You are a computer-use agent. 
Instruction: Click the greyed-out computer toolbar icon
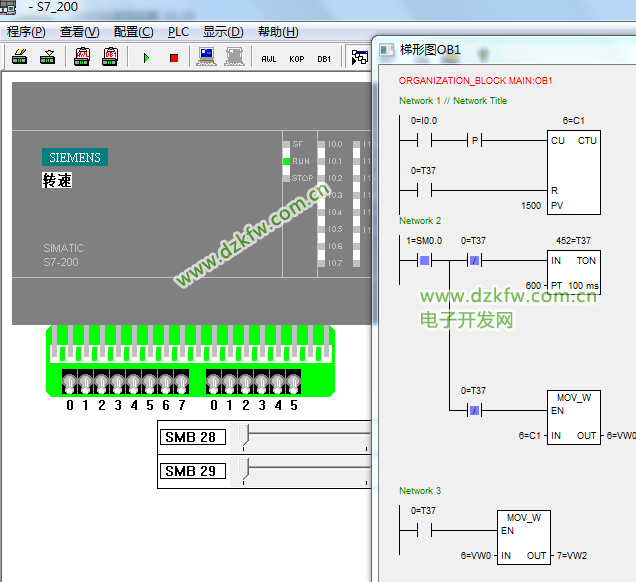234,57
